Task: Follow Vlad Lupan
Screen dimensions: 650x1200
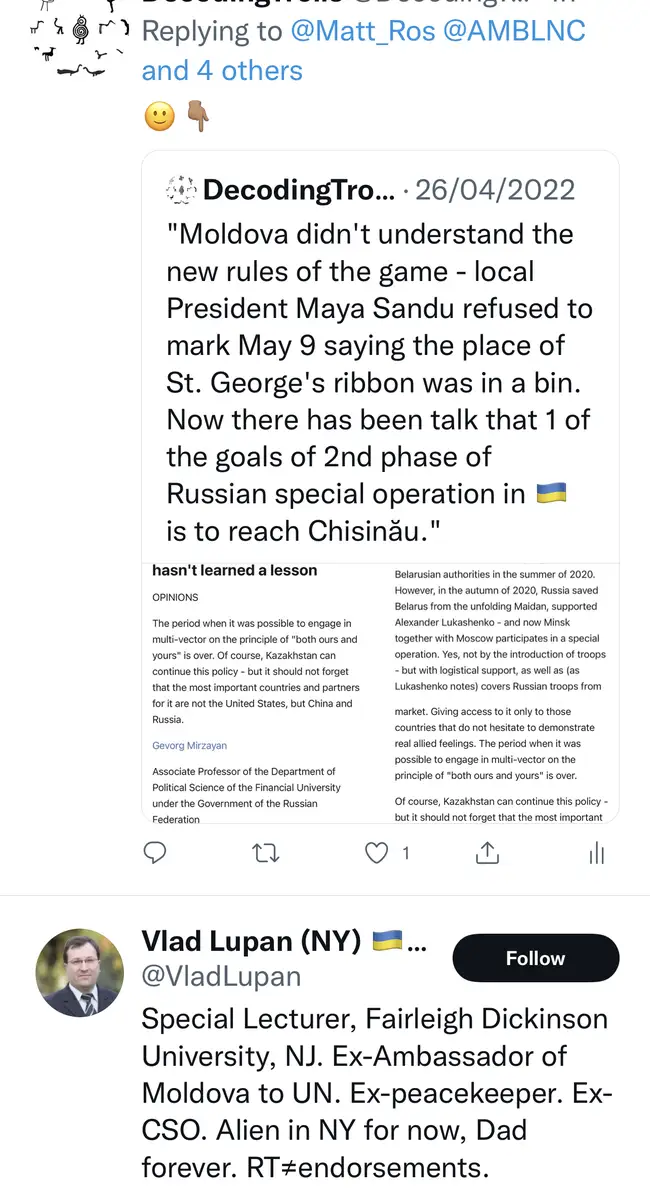Action: click(535, 958)
